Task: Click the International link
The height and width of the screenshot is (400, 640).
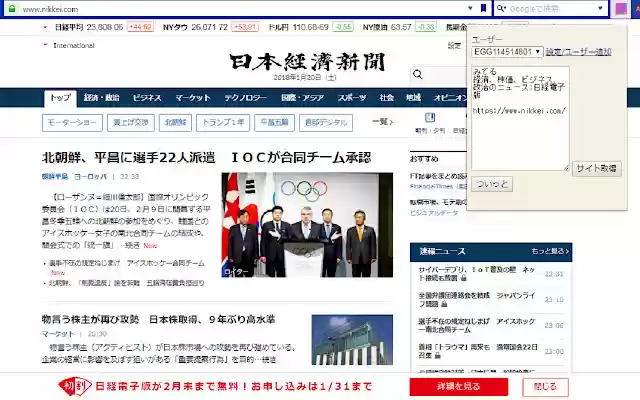Action: [73, 45]
